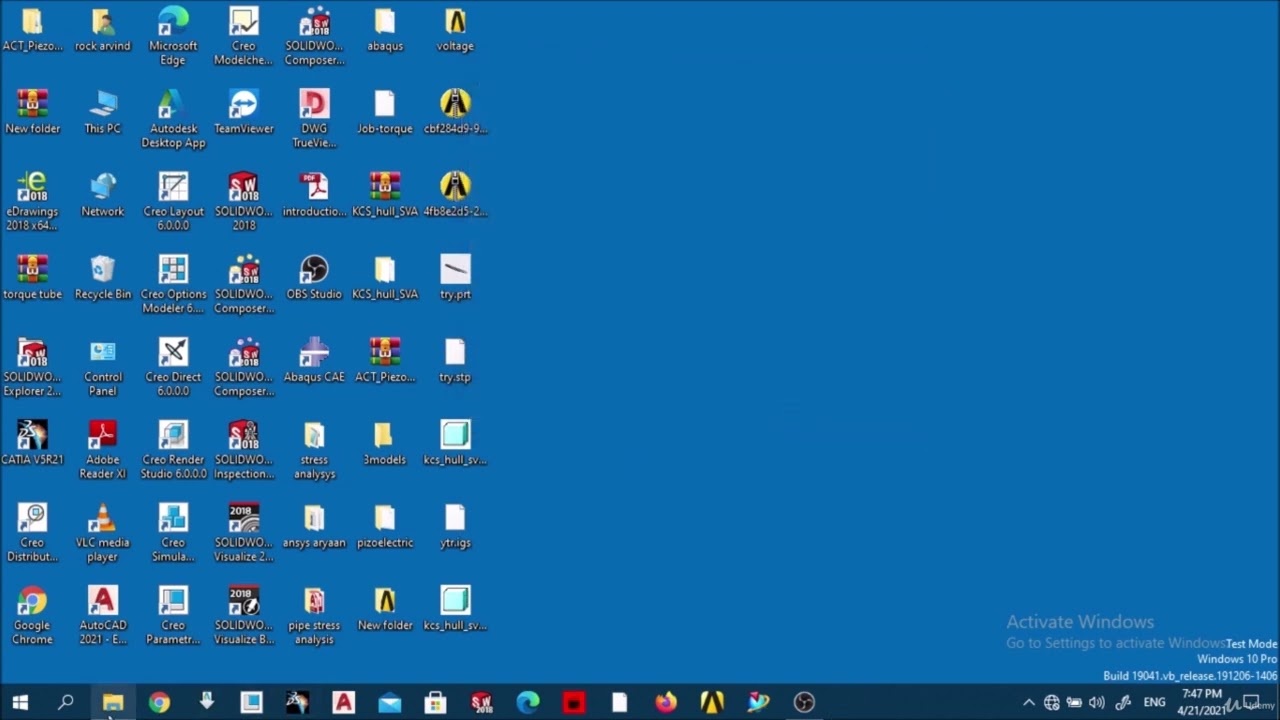Viewport: 1280px width, 720px height.
Task: Open the Control Panel desktop shortcut
Action: 102,367
